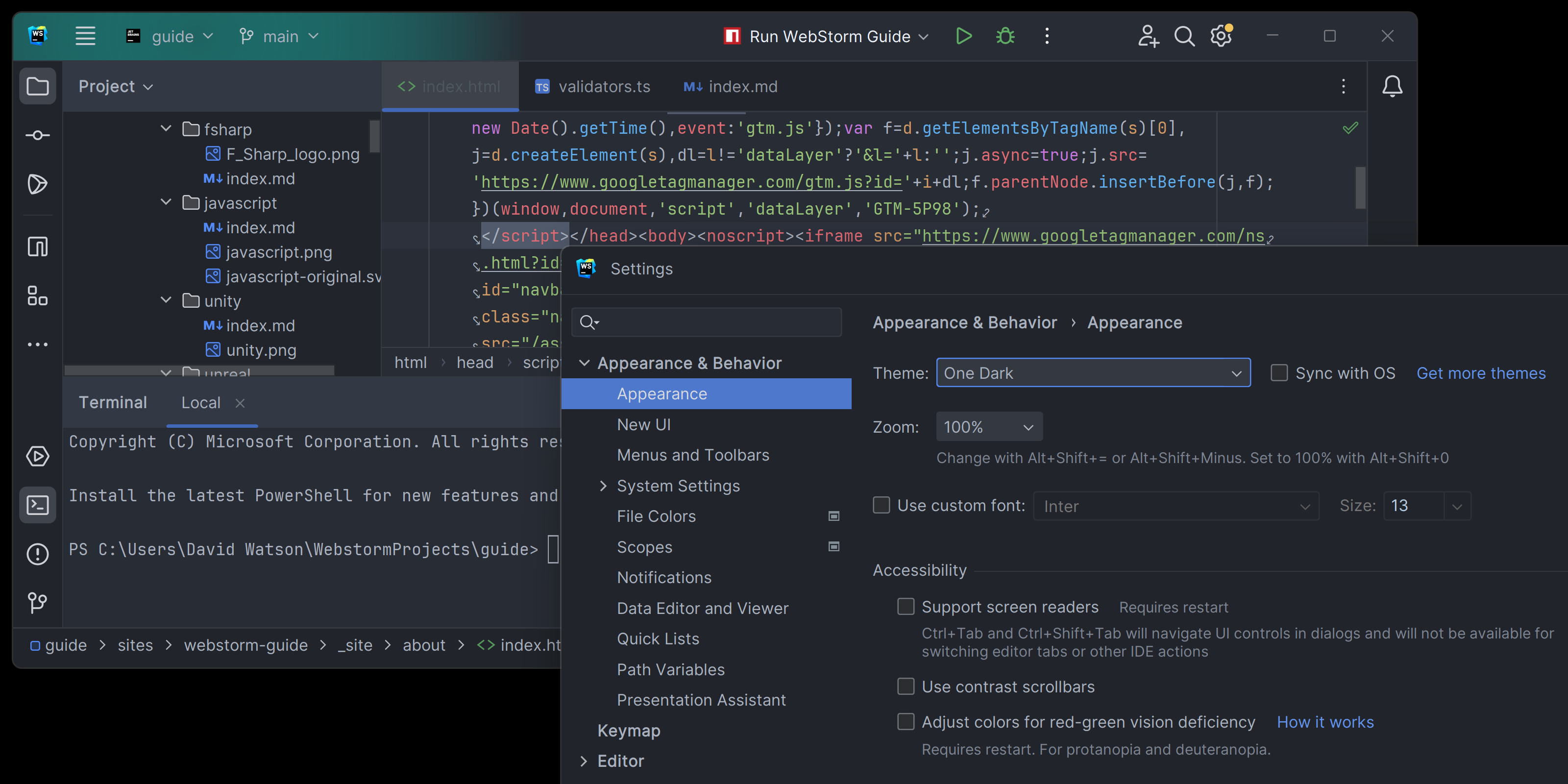Run the WebStorm Guide configuration

click(x=963, y=37)
